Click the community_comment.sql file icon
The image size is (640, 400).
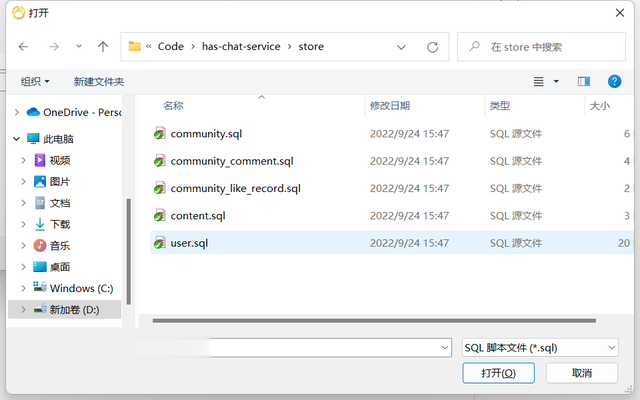pos(160,161)
